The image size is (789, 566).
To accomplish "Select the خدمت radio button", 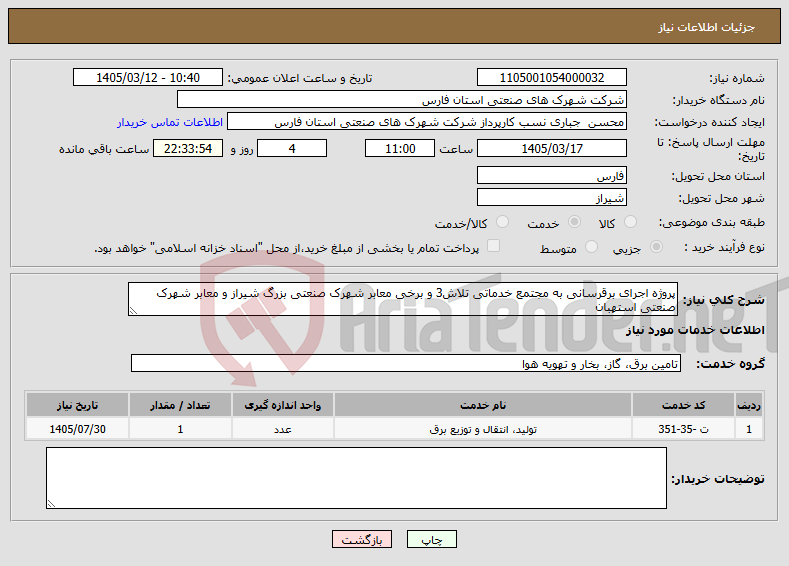I will pyautogui.click(x=574, y=222).
